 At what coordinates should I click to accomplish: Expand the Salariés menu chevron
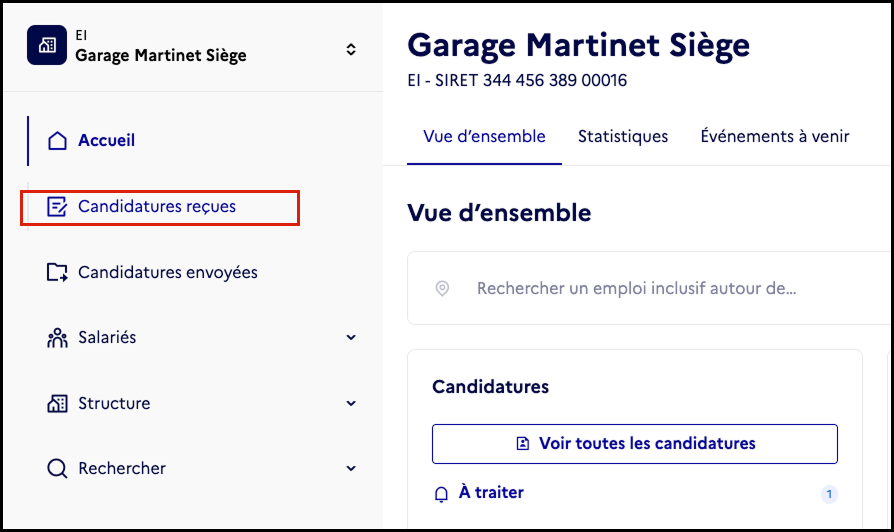[x=351, y=338]
